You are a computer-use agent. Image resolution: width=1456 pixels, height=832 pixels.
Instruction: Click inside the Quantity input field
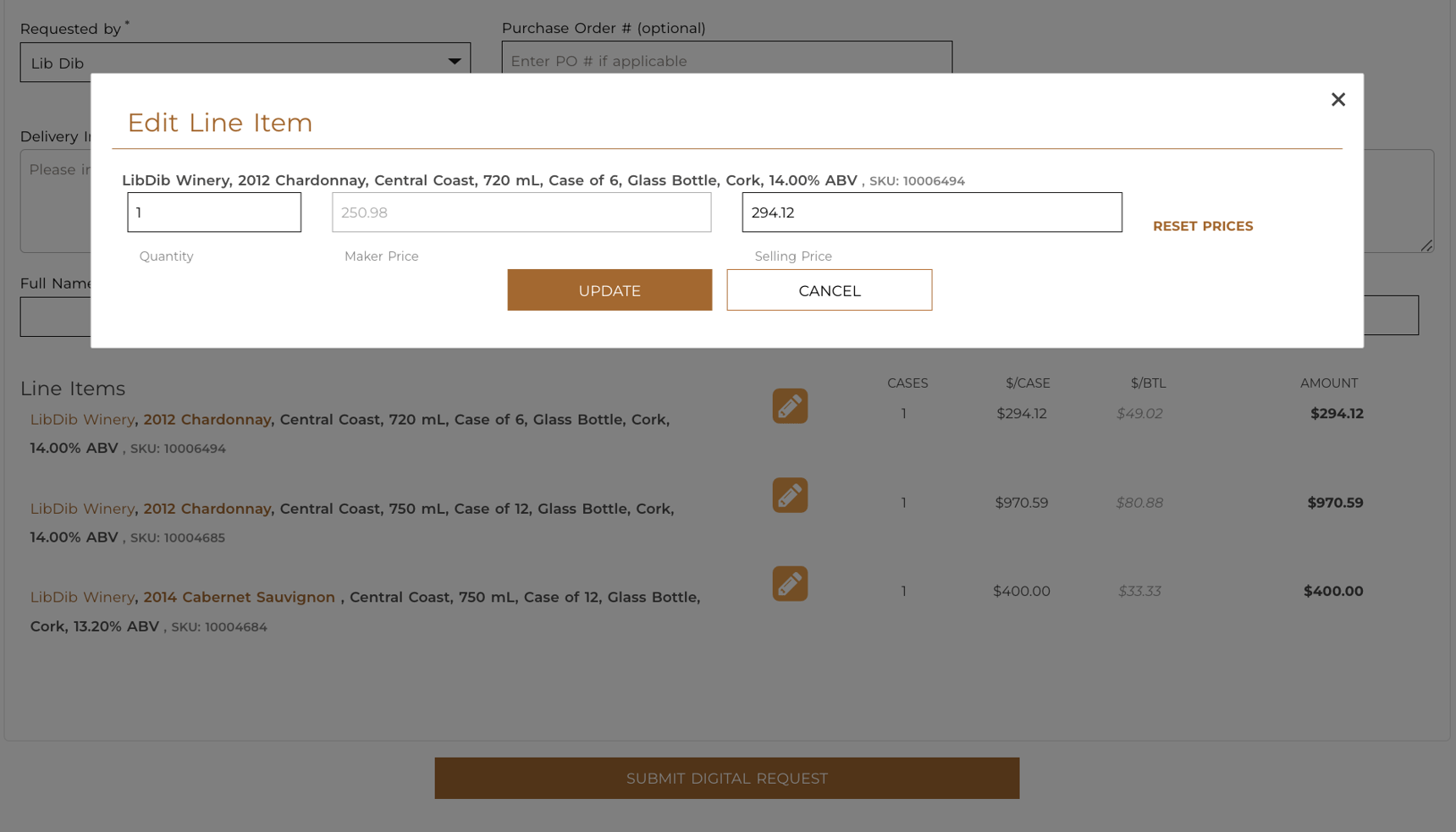point(213,212)
